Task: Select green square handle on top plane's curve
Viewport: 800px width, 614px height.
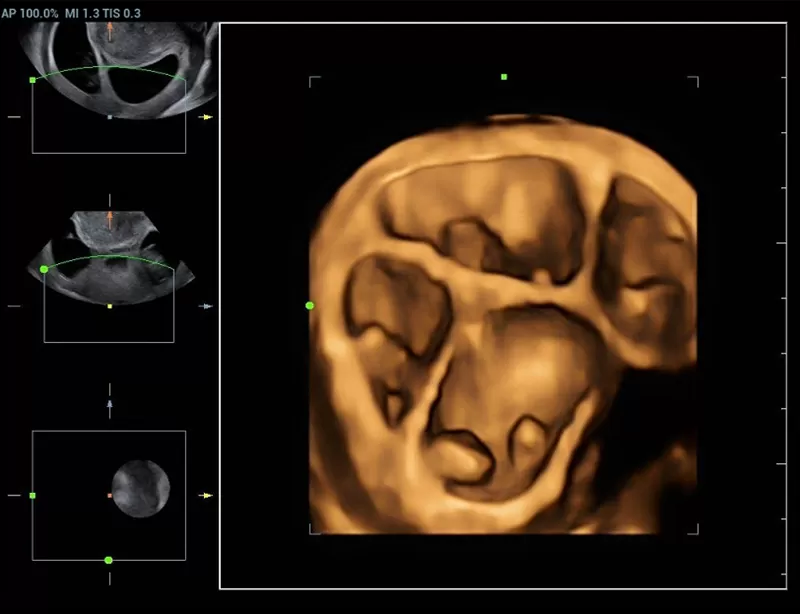Action: tap(33, 79)
